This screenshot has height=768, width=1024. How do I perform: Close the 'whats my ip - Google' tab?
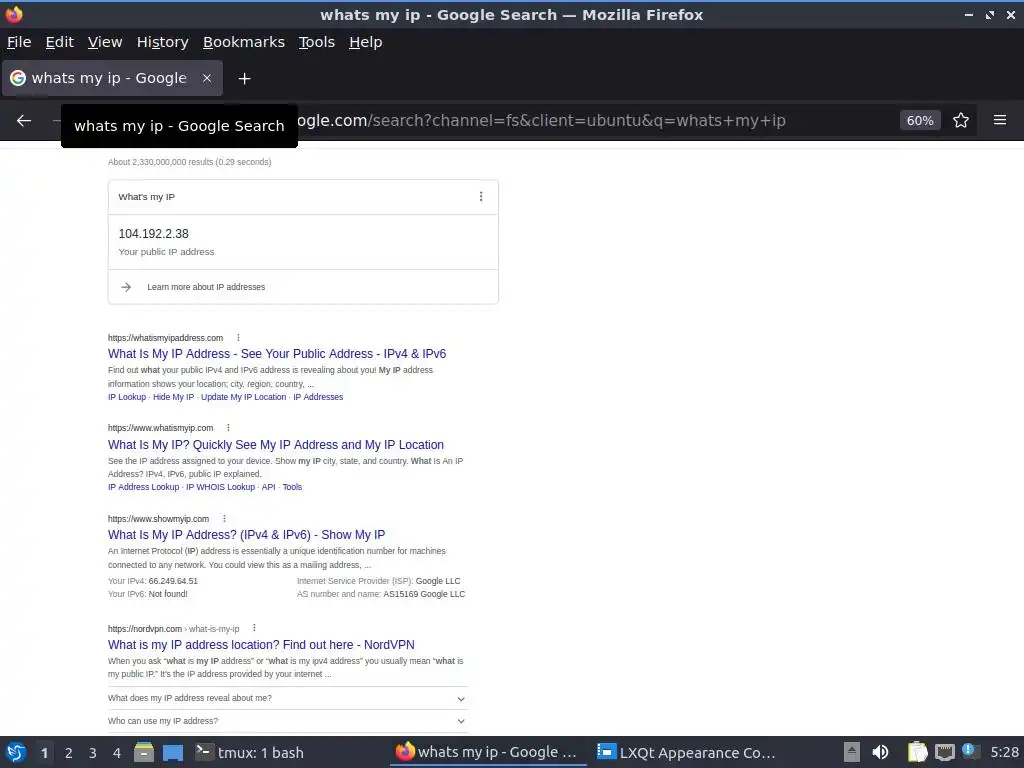point(206,78)
